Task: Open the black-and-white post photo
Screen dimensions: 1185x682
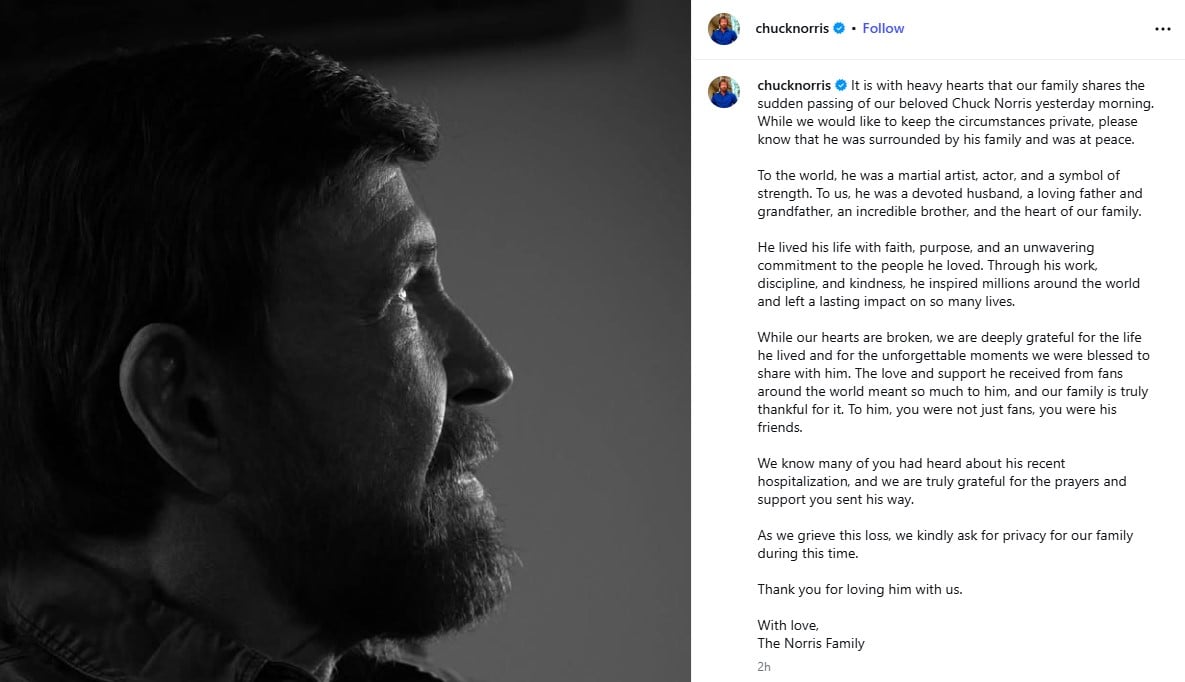Action: (x=345, y=341)
